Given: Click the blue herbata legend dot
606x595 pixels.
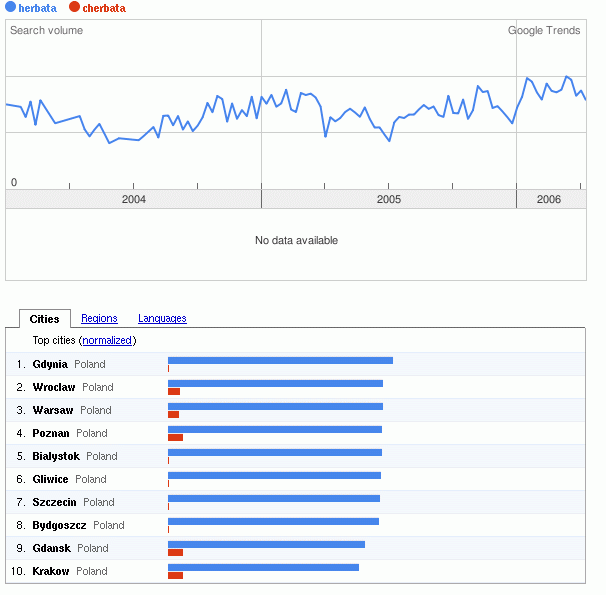Looking at the screenshot, I should click(x=11, y=8).
